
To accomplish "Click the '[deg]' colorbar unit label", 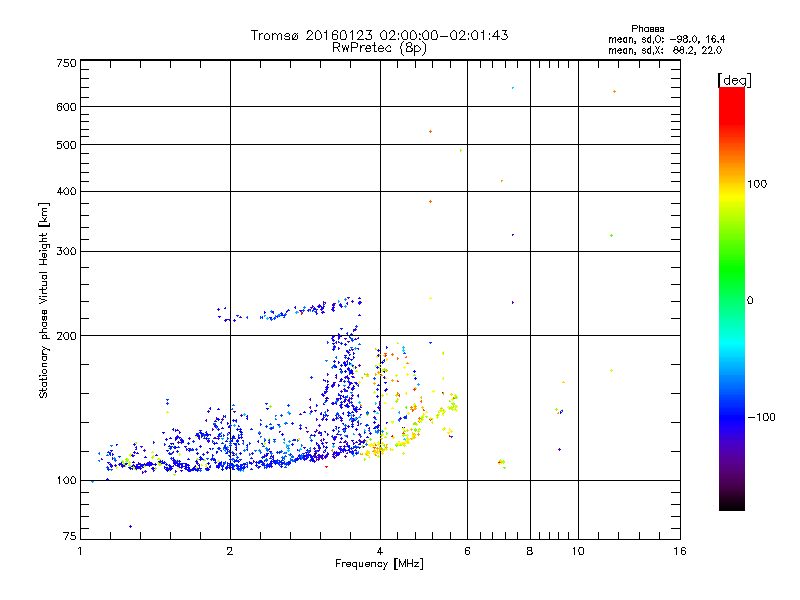I will click(734, 80).
